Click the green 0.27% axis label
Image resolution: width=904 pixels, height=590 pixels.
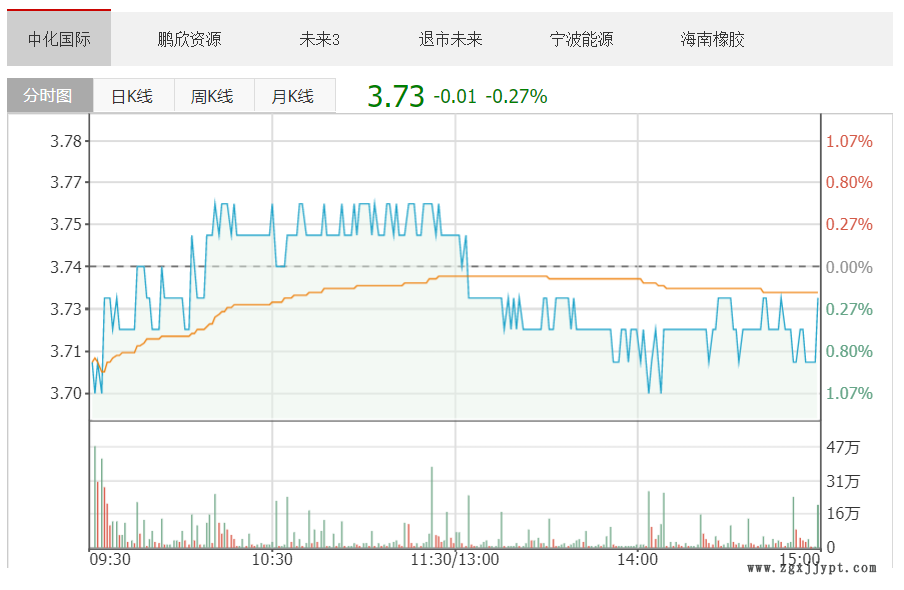click(849, 309)
